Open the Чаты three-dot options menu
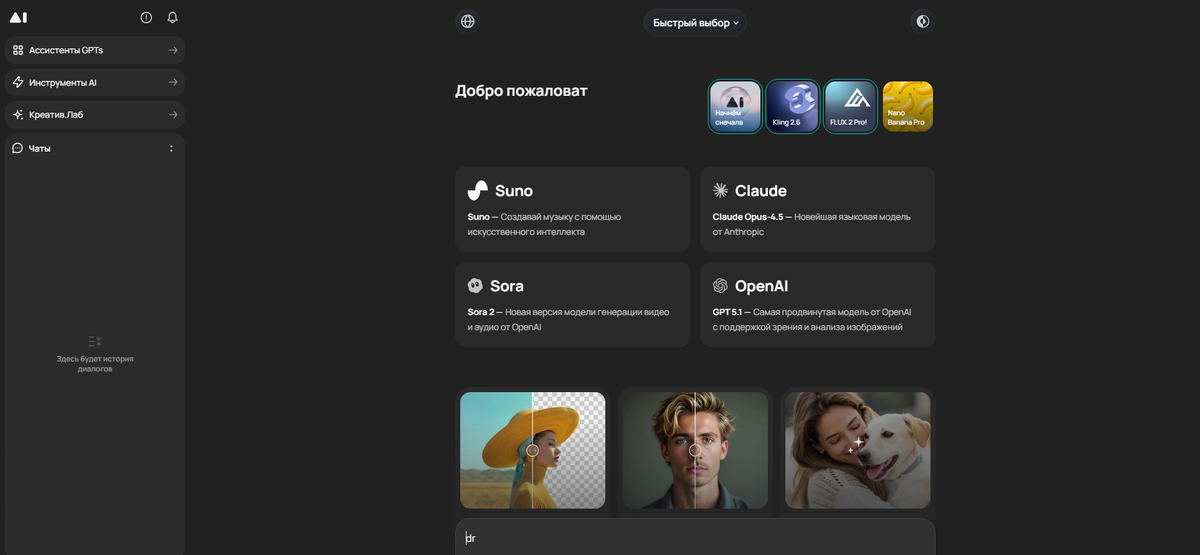The height and width of the screenshot is (555, 1200). [171, 148]
